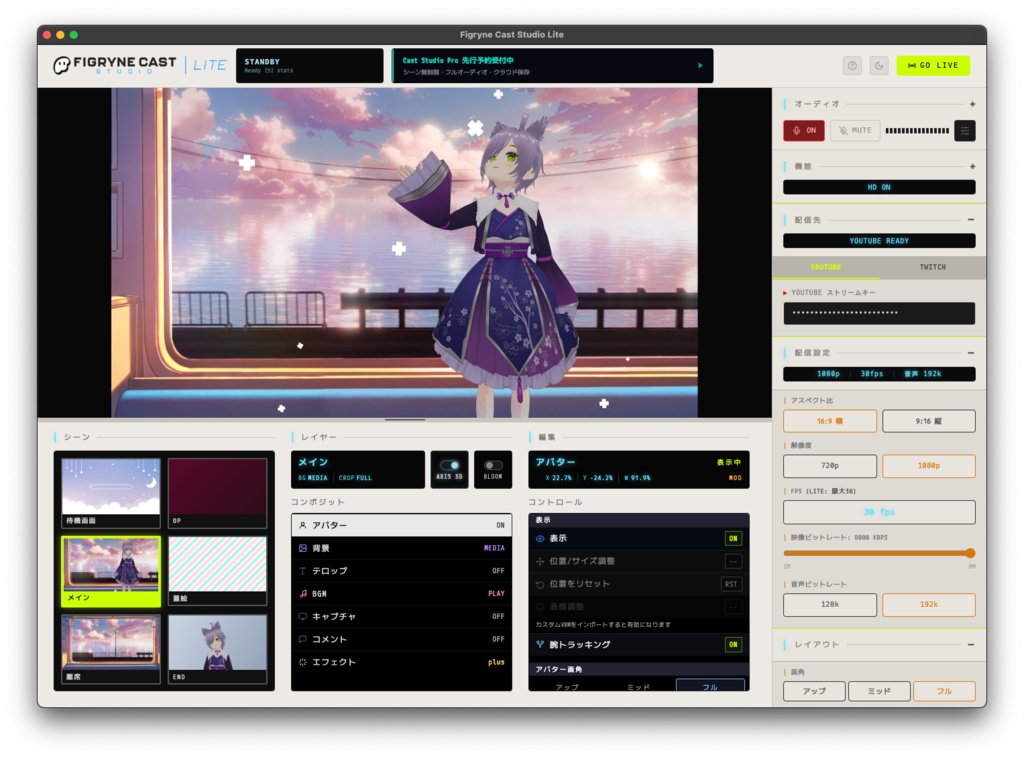Open the audio mixer settings icon

point(965,131)
